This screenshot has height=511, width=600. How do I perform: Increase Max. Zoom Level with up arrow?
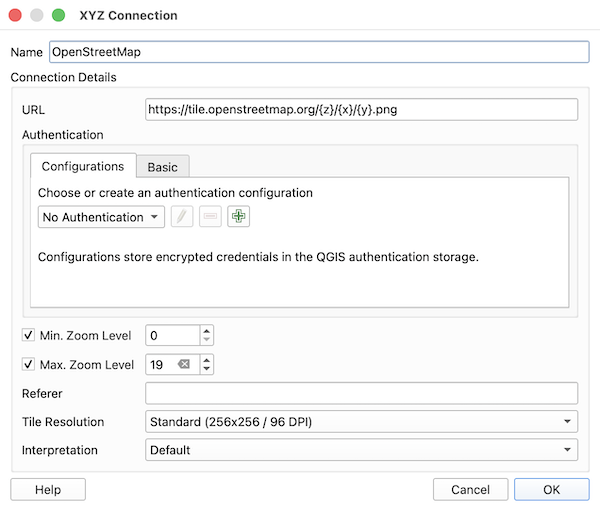(207, 360)
